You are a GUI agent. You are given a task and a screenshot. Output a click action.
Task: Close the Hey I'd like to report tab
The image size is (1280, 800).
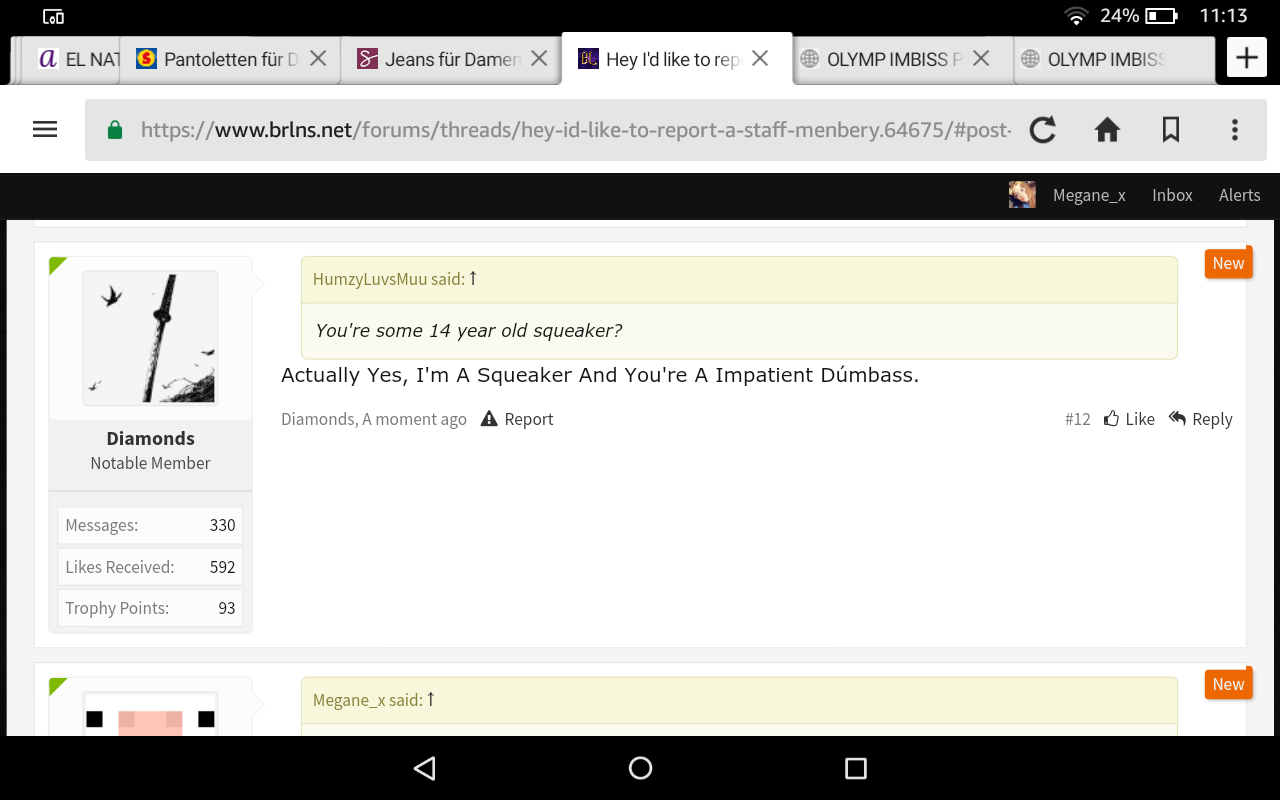(760, 59)
